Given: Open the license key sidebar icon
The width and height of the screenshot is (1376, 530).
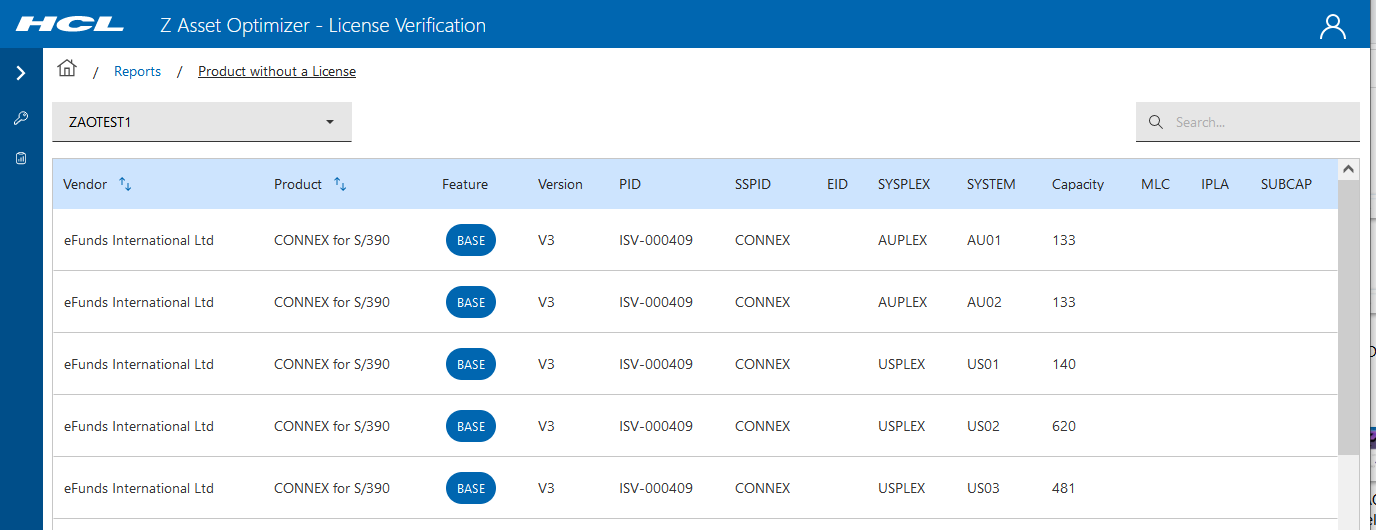Looking at the screenshot, I should [21, 118].
